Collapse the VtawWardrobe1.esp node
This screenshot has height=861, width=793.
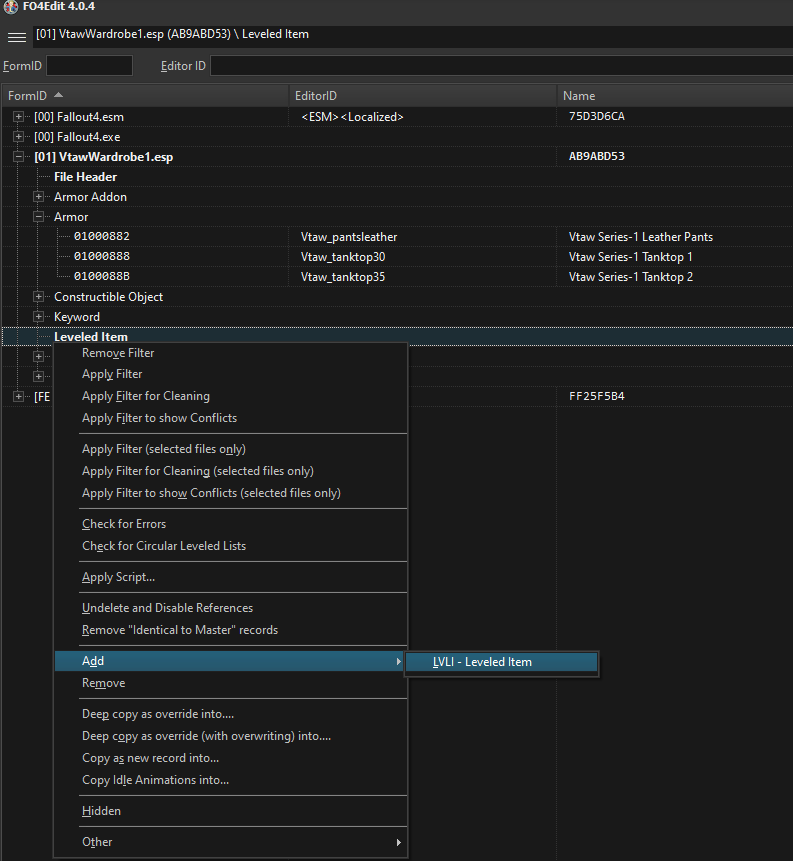pyautogui.click(x=18, y=156)
